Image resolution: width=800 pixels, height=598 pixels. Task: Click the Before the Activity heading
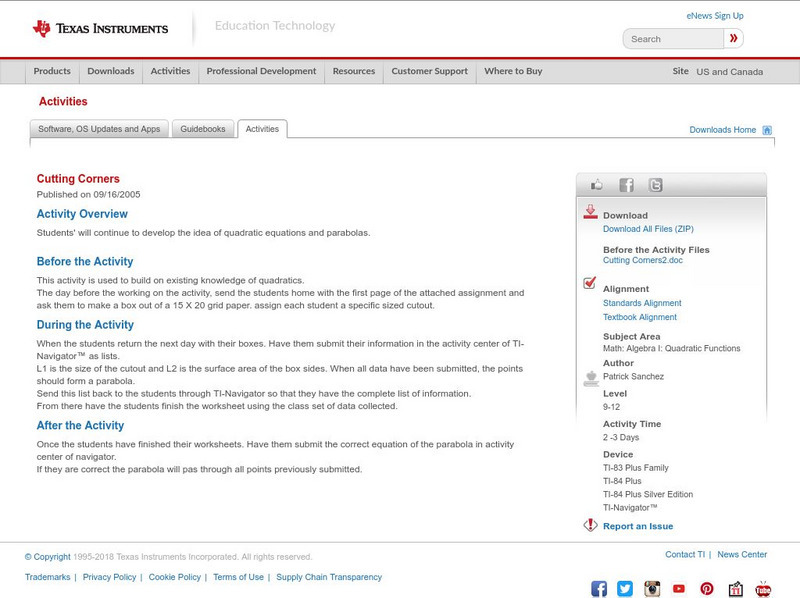pyautogui.click(x=85, y=261)
